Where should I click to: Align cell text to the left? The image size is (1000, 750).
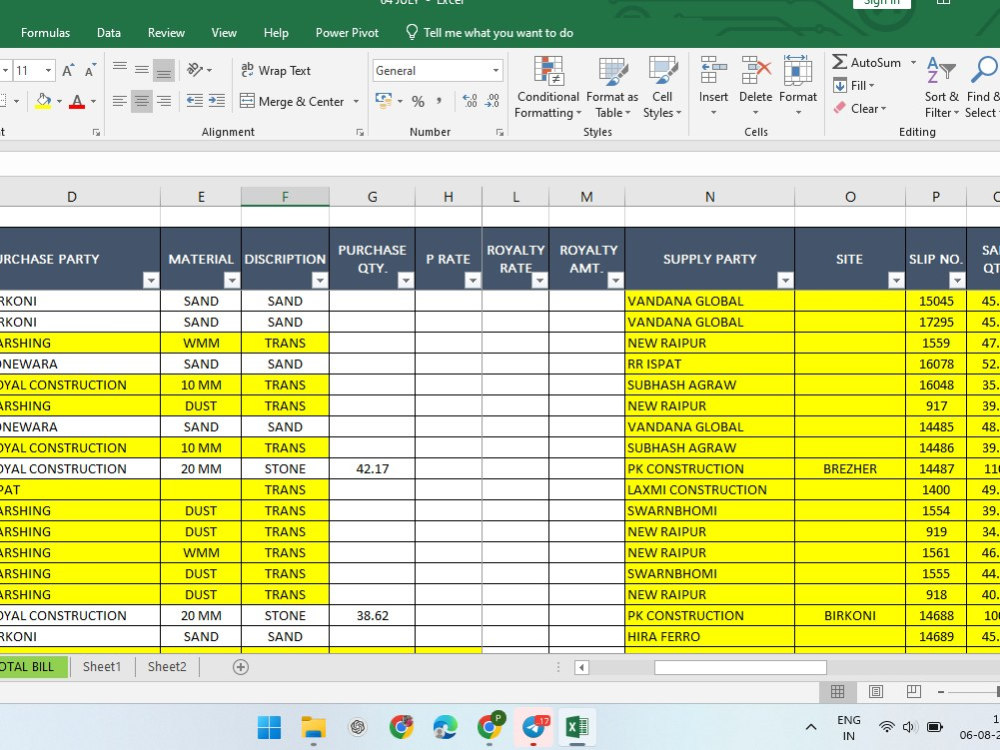(119, 101)
